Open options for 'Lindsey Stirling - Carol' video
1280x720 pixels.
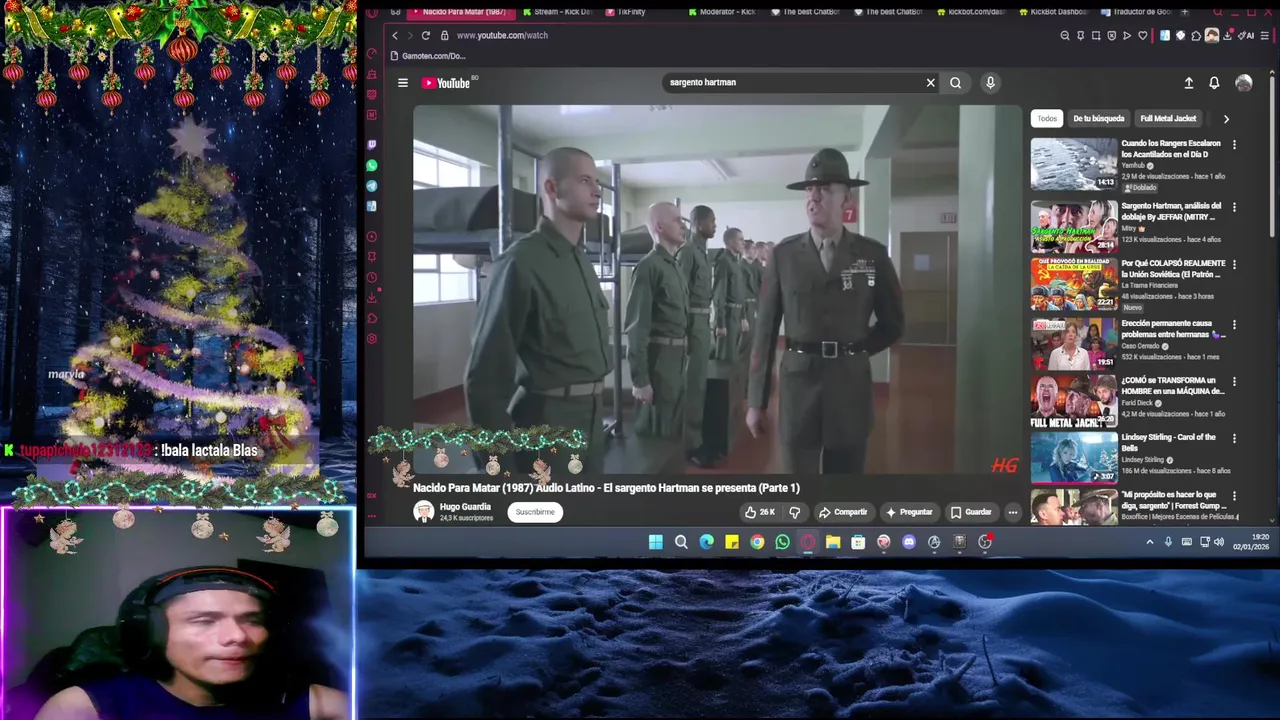(1234, 438)
